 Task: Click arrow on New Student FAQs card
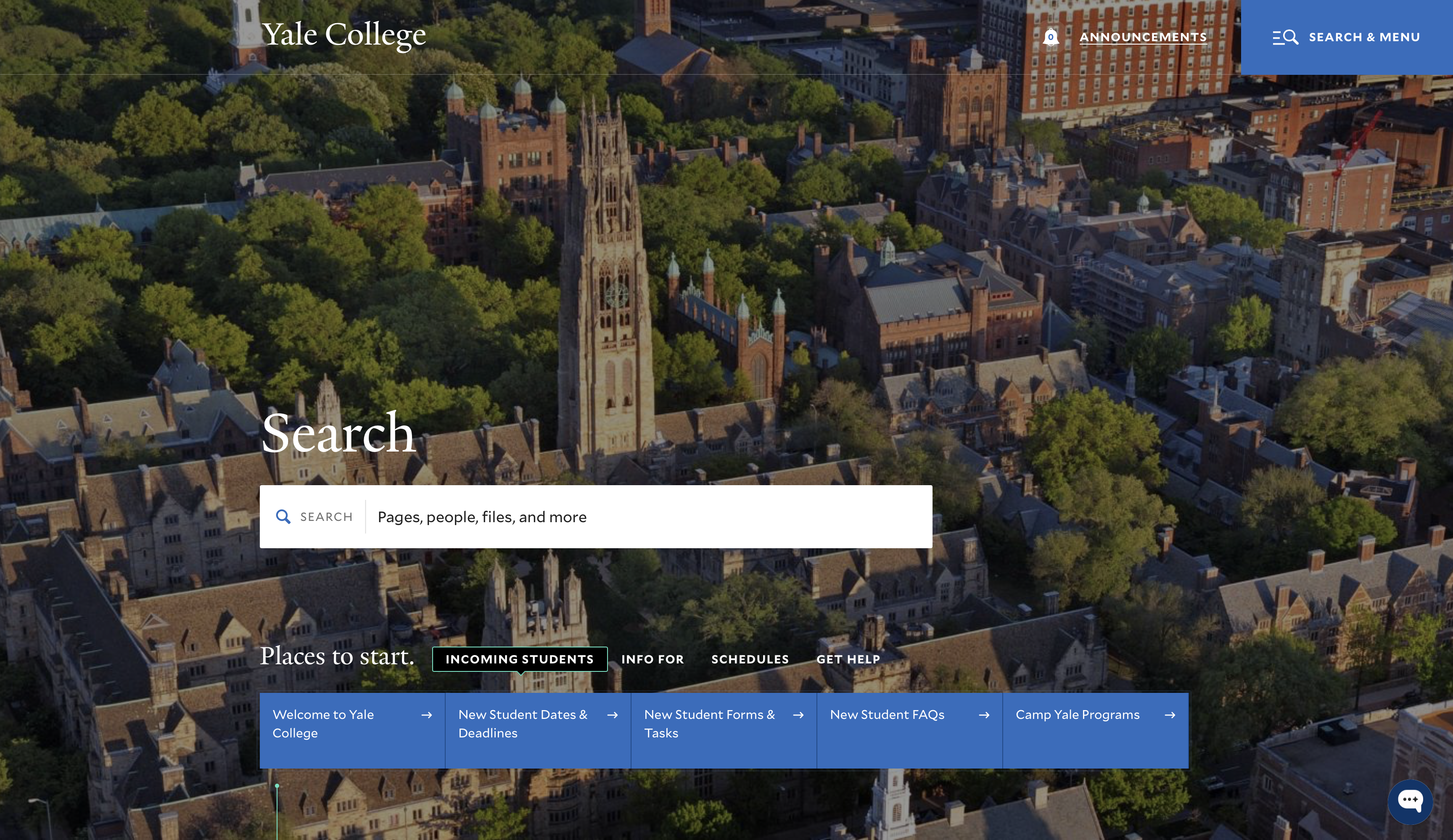coord(984,715)
